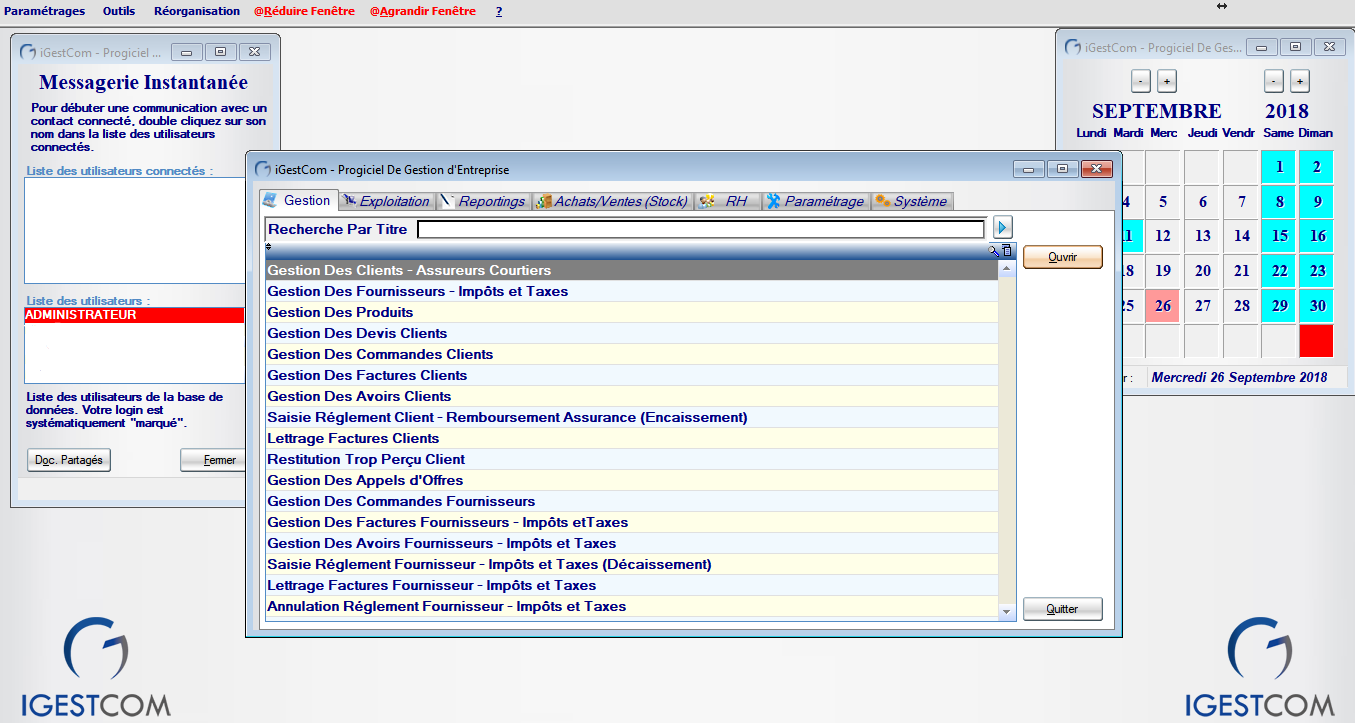Image resolution: width=1355 pixels, height=723 pixels.
Task: Switch to the Gestion tab
Action: 299,200
